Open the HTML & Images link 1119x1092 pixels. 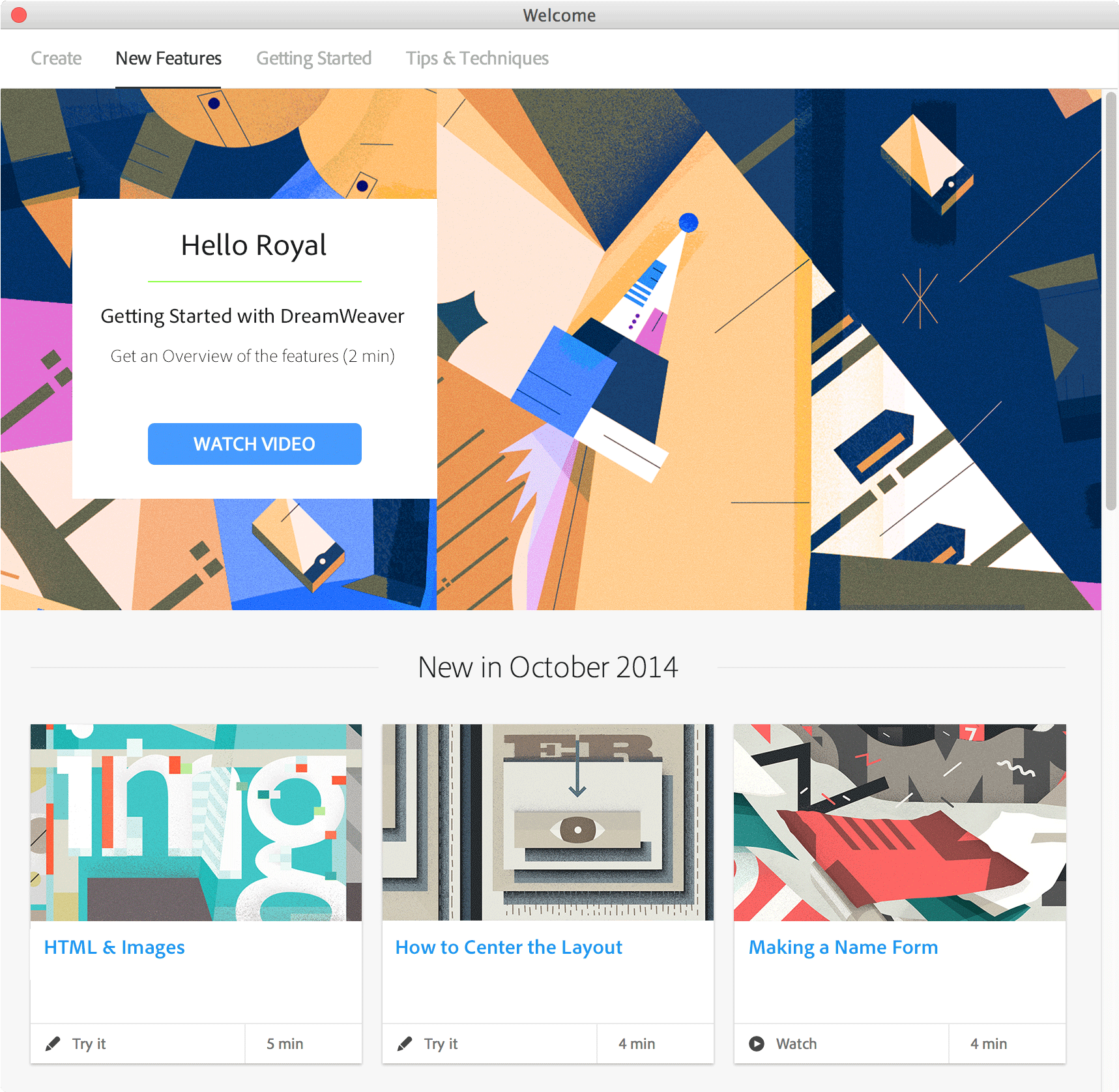[115, 947]
